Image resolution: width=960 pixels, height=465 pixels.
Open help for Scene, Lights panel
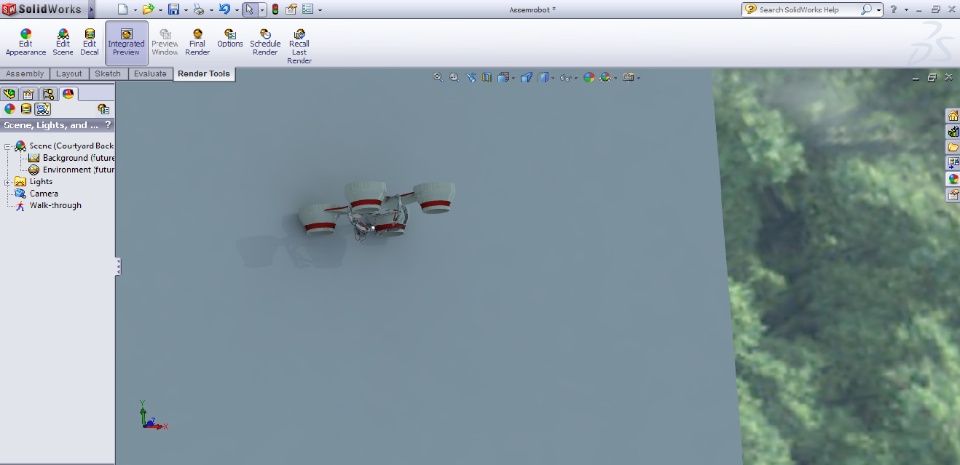(108, 125)
